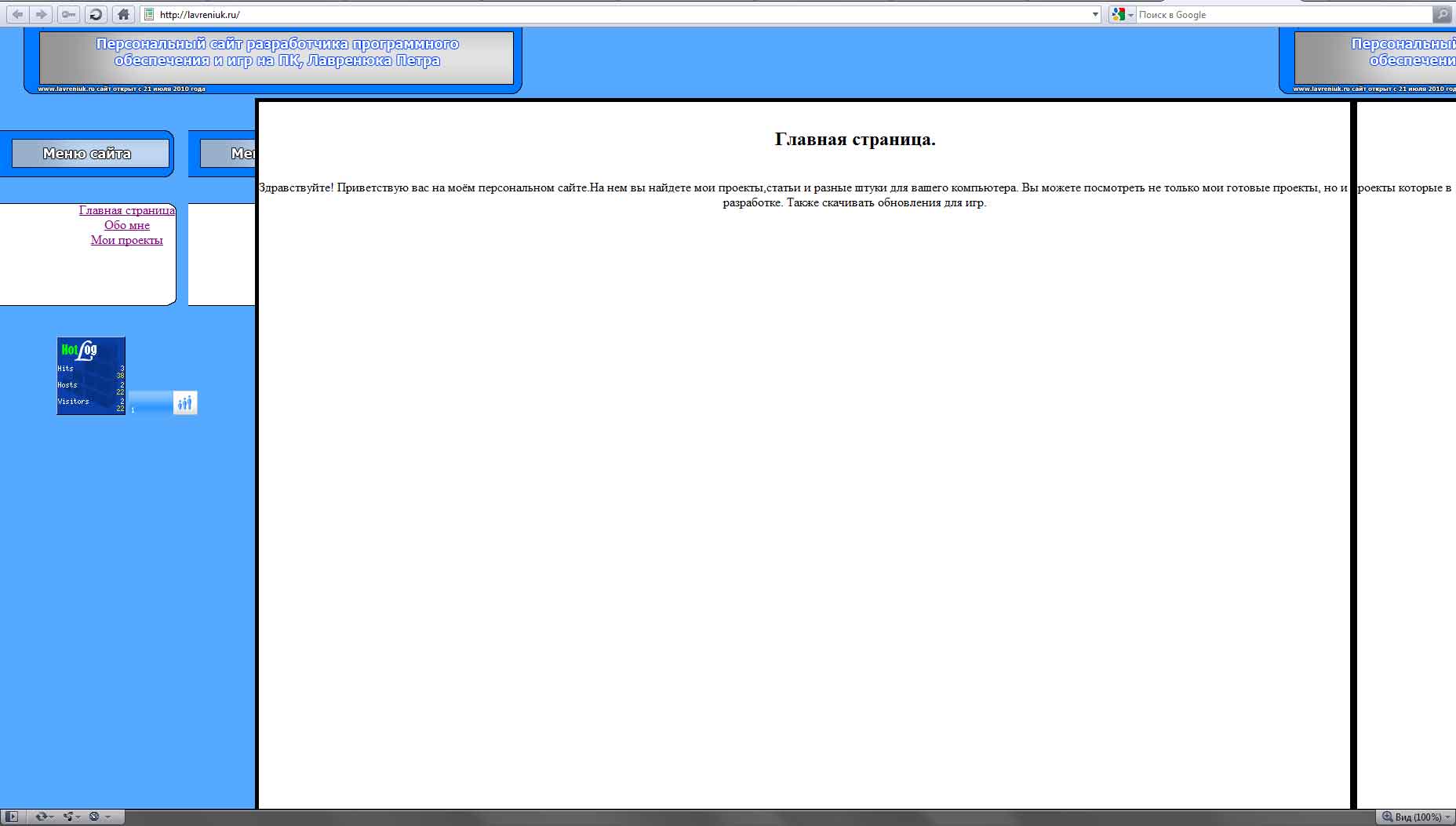The width and height of the screenshot is (1456, 826).
Task: Open the 'Мои проекты' link
Action: click(126, 240)
